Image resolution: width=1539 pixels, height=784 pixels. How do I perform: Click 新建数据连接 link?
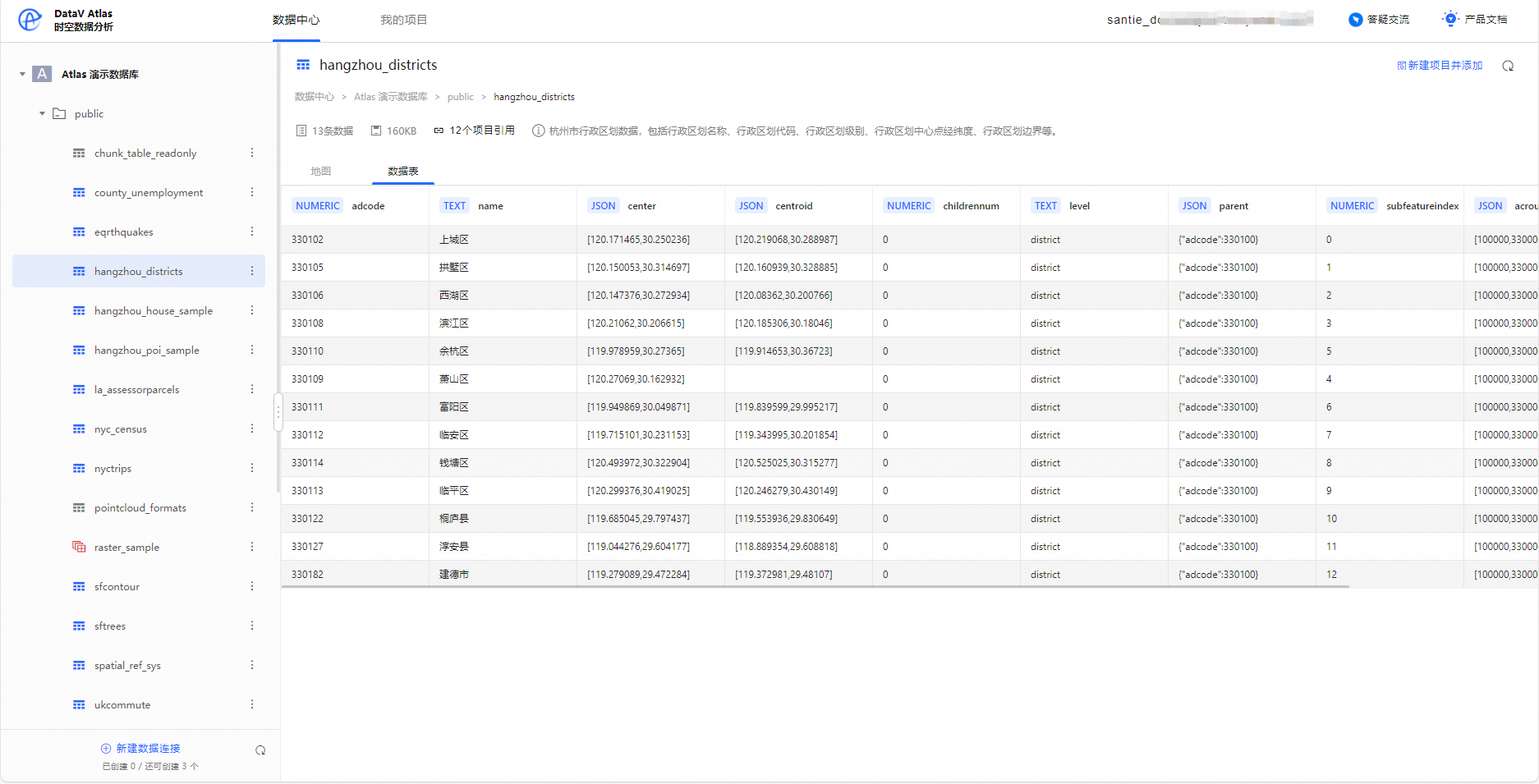140,749
